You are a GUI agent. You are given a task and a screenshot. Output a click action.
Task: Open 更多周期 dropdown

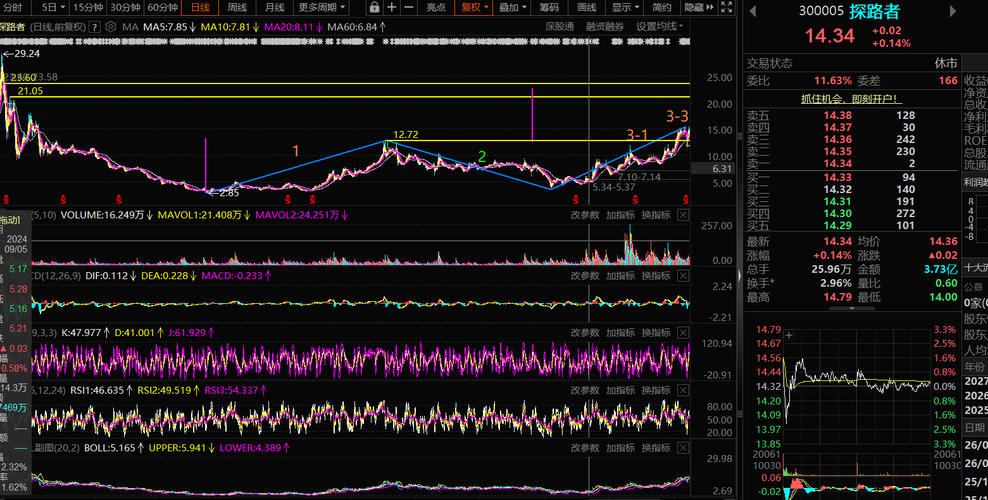(x=322, y=8)
